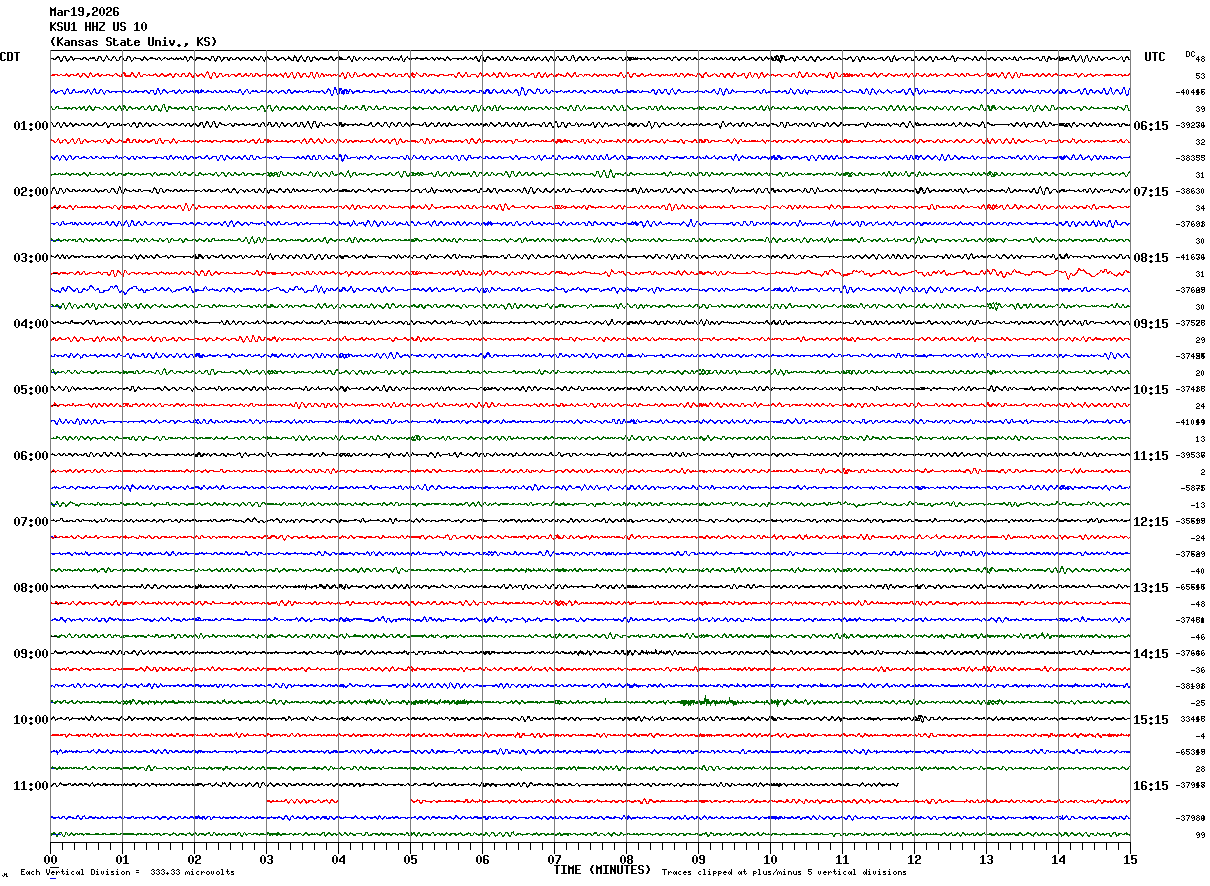Select the 11:00 CDT row label
The width and height of the screenshot is (1210, 886).
(x=30, y=786)
